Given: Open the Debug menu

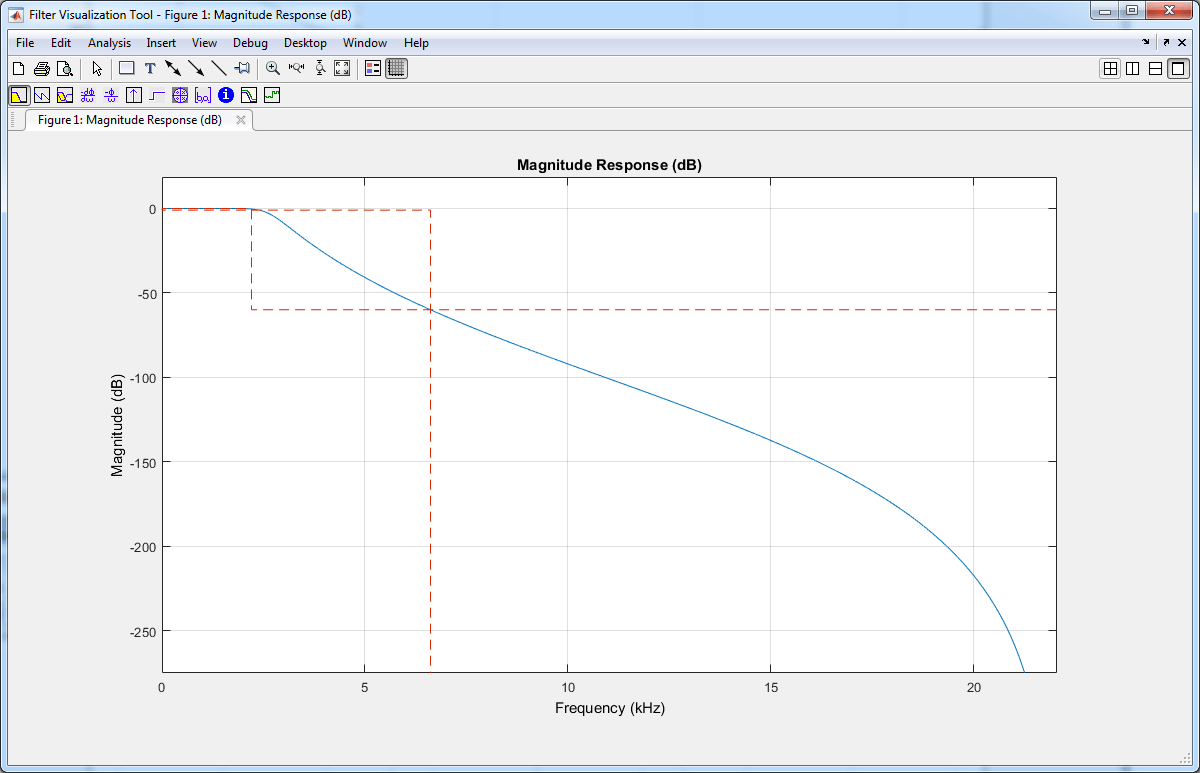Looking at the screenshot, I should (x=250, y=43).
